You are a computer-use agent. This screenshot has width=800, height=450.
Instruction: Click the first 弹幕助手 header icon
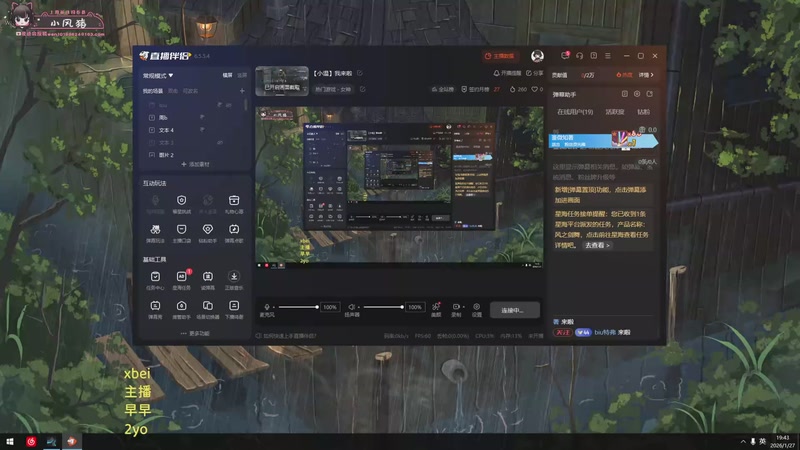[624, 94]
